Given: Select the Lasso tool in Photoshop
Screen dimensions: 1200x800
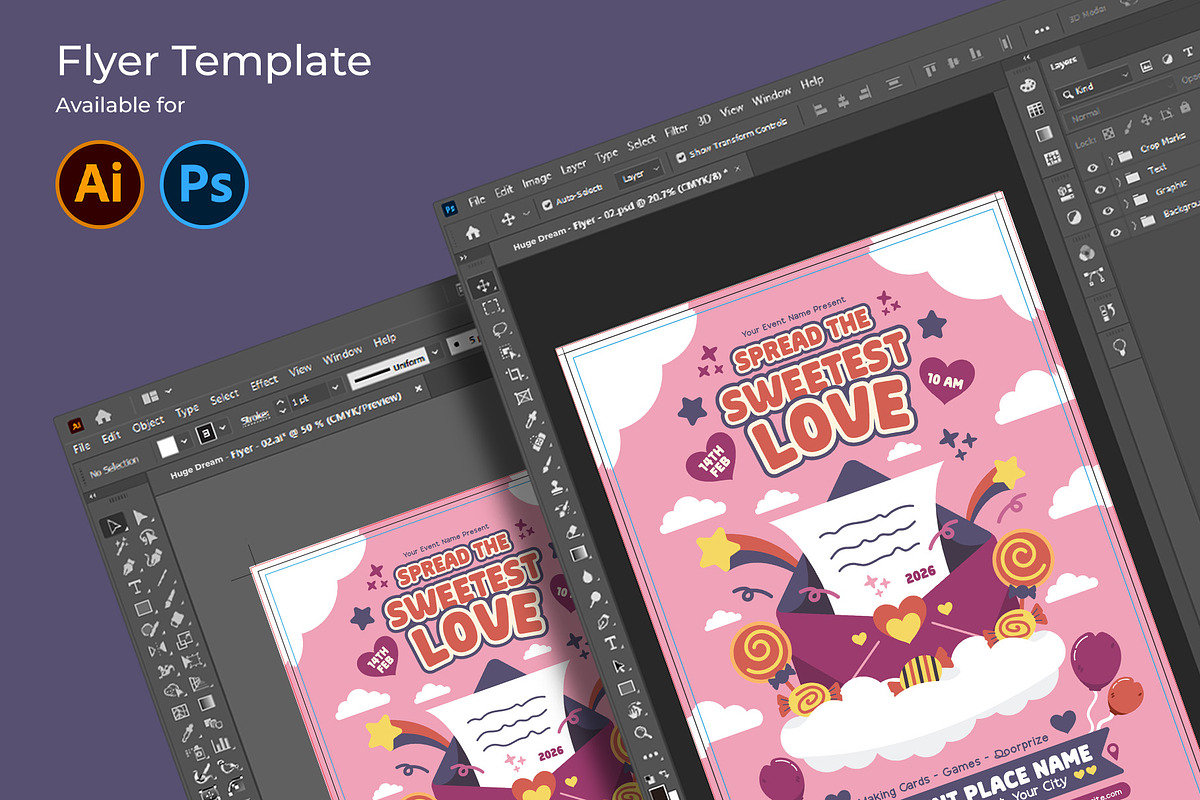Looking at the screenshot, I should (x=499, y=329).
